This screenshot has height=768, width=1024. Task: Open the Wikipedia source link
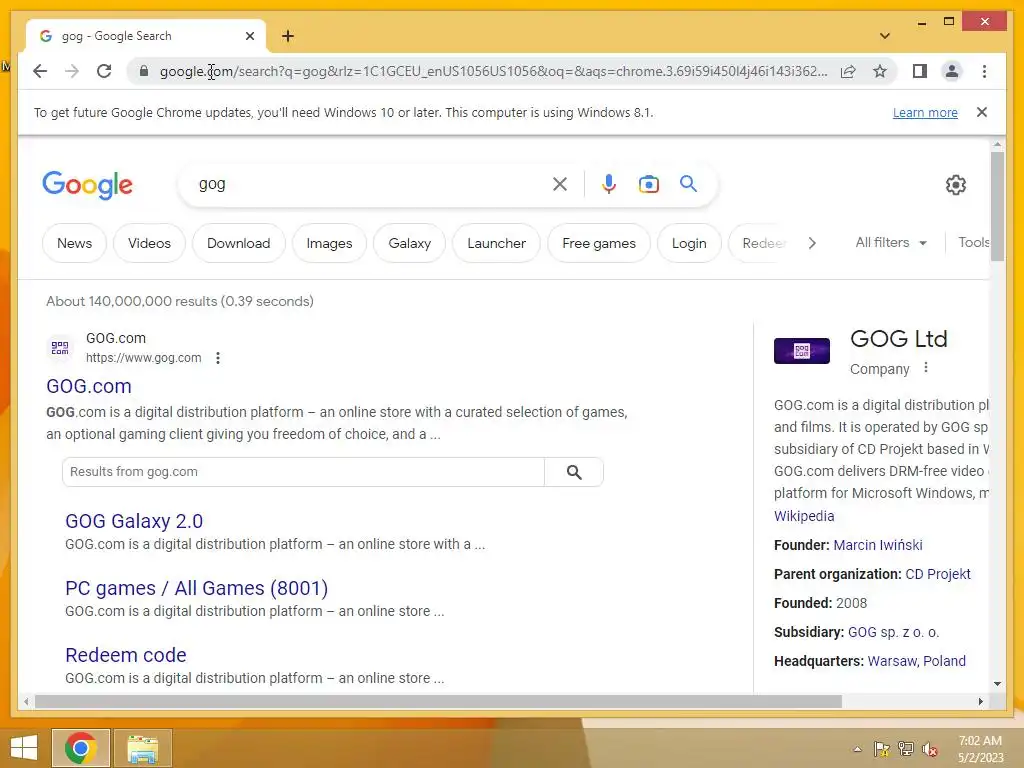804,516
